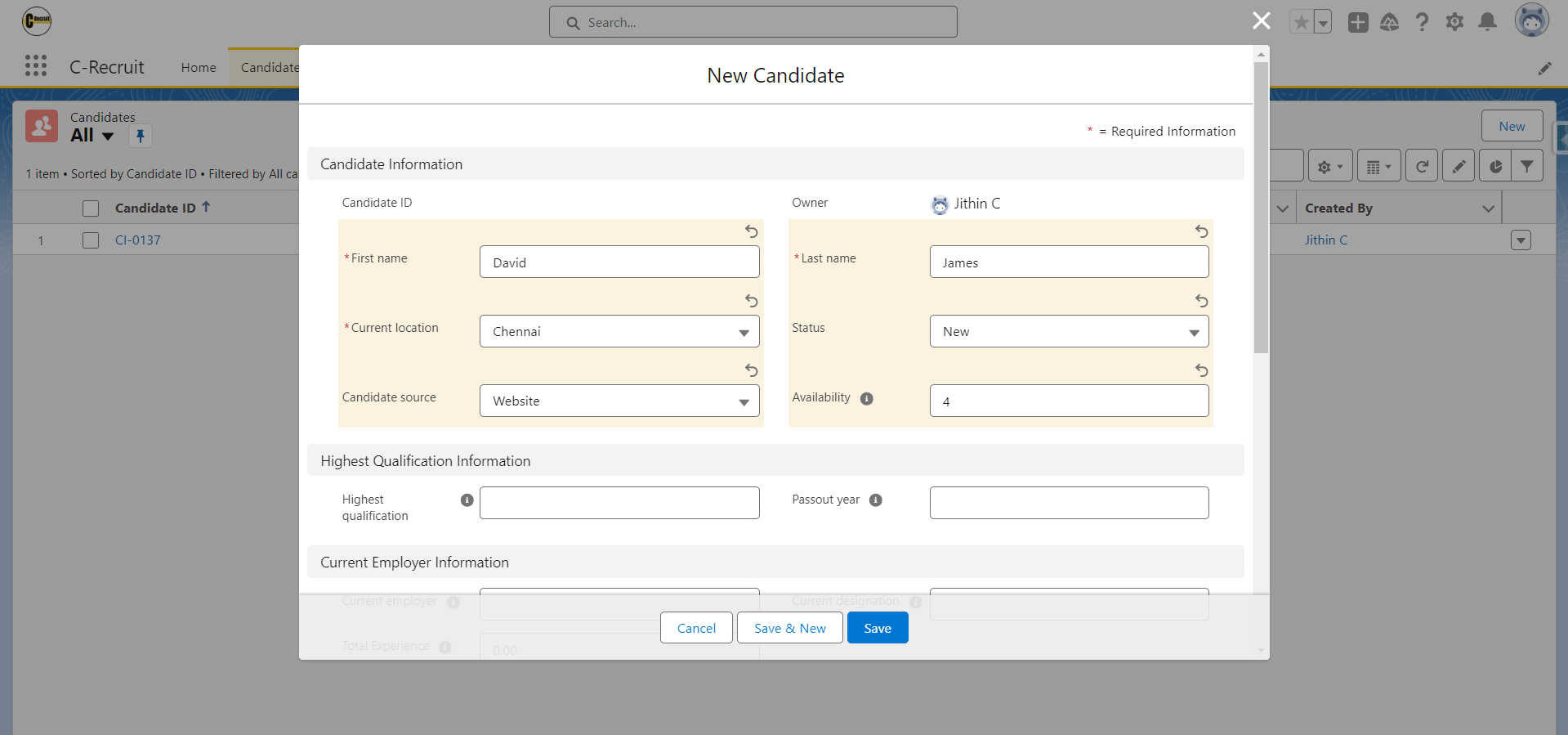Toggle the select all rows checkbox
This screenshot has width=1568, height=735.
tap(91, 208)
